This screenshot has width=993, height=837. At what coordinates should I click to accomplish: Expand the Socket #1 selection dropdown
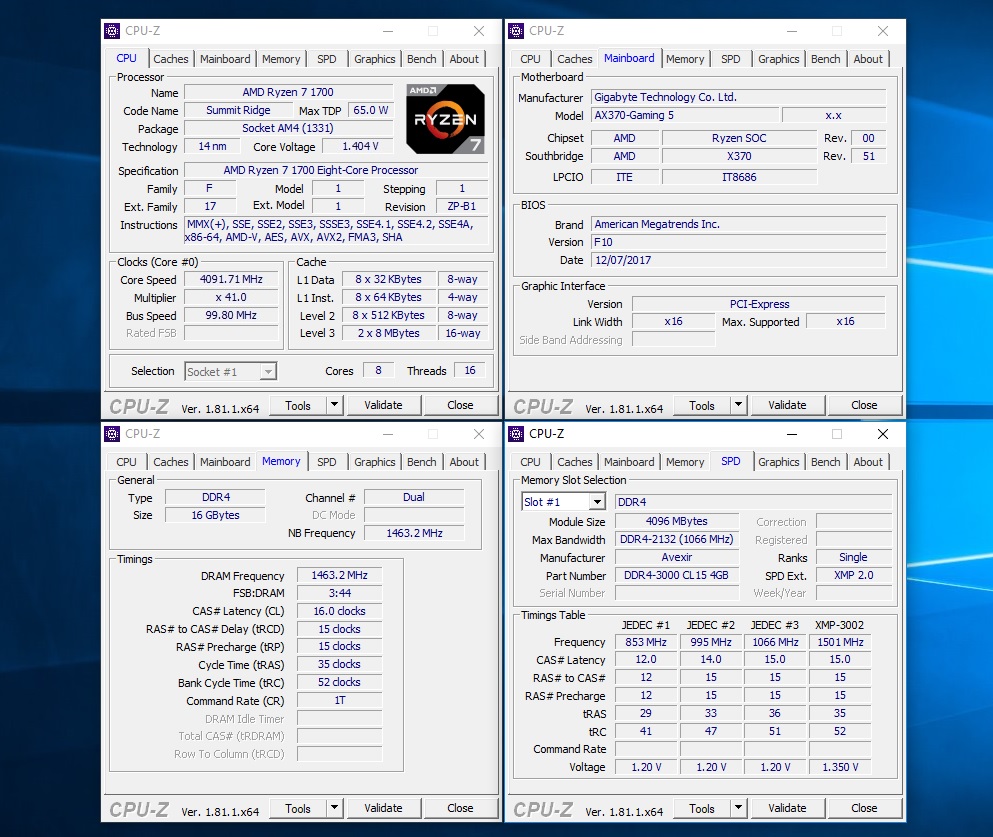[269, 372]
